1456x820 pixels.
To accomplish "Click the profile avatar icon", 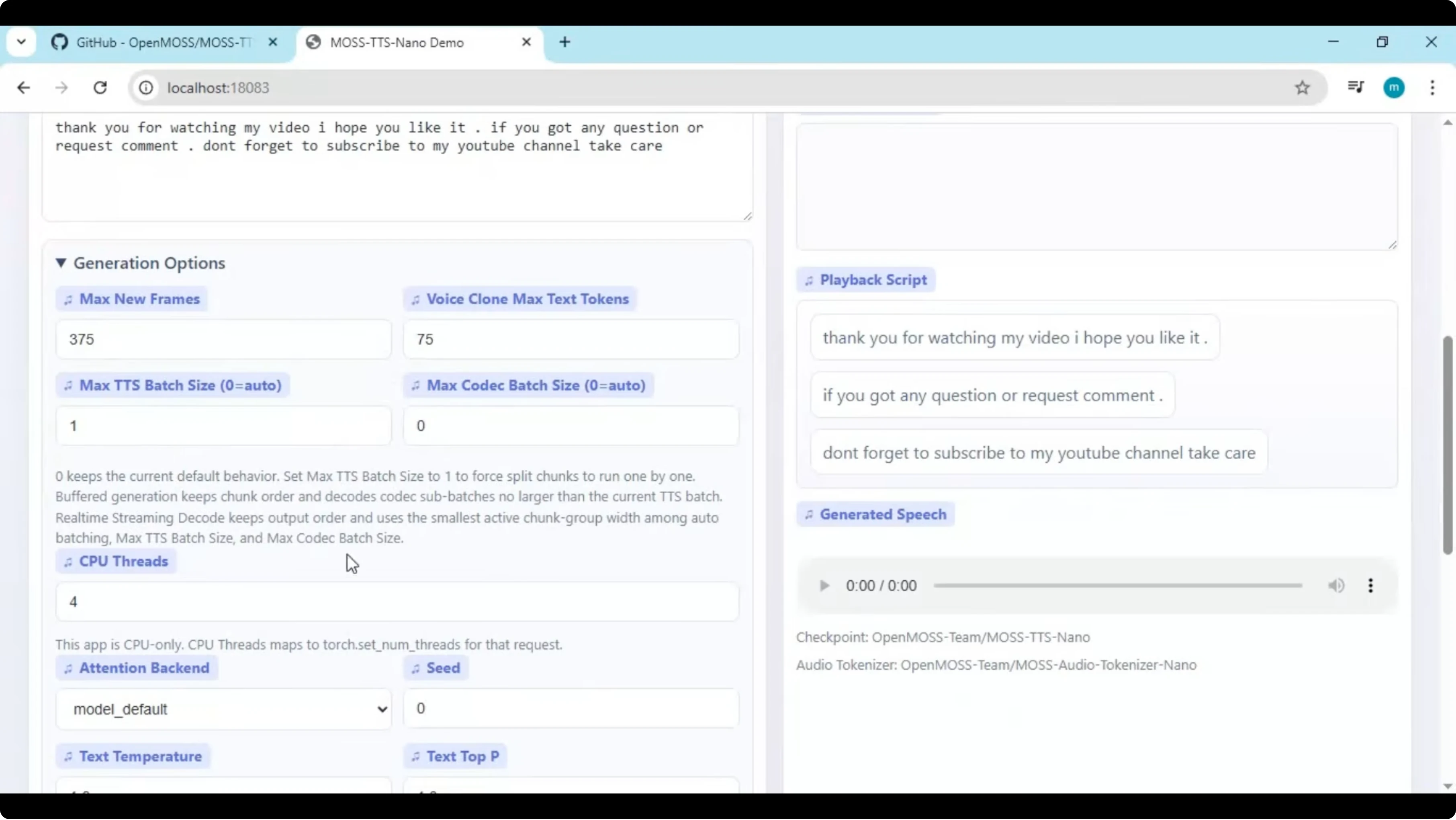I will [x=1394, y=88].
